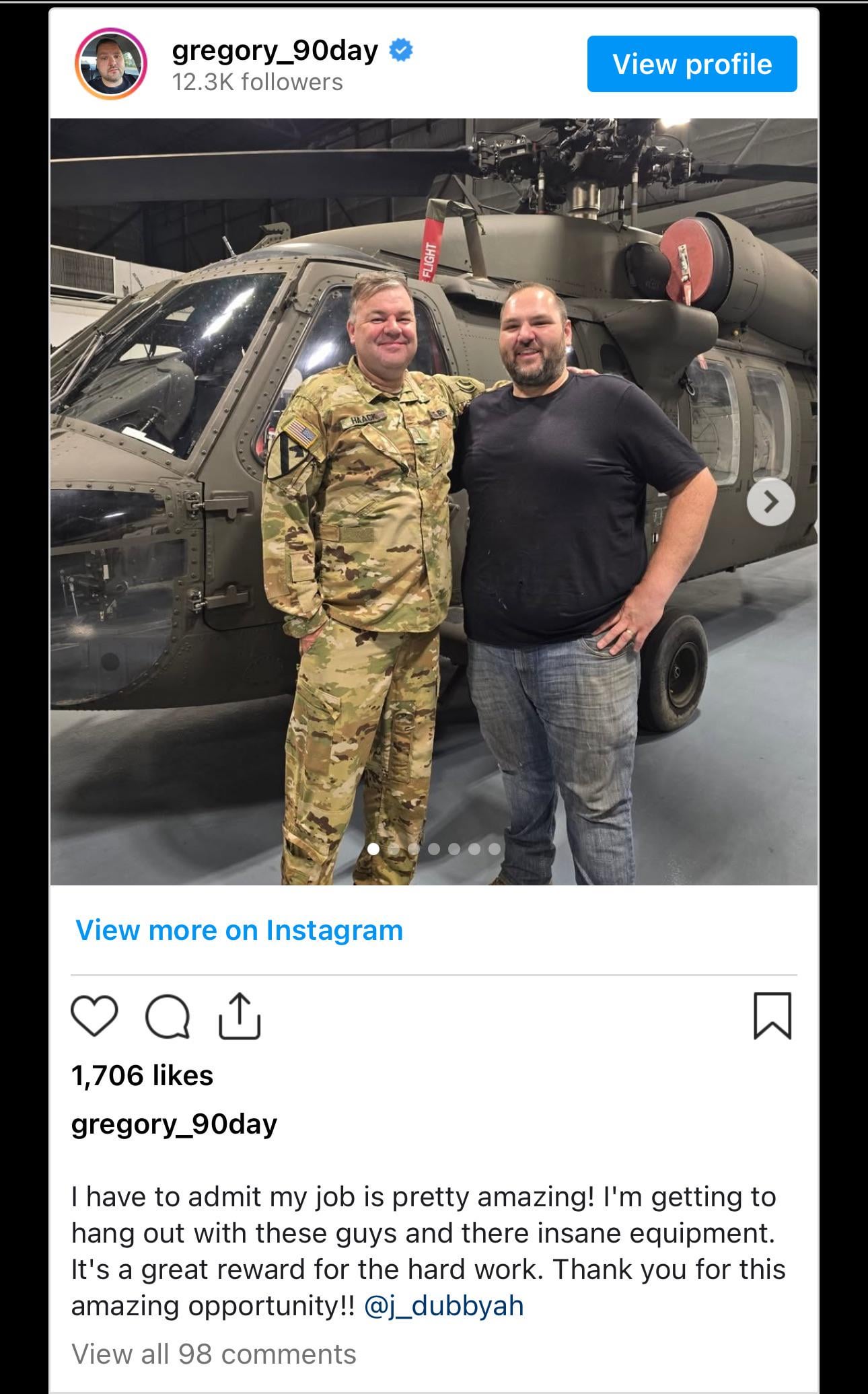Click the post caption text
Image resolution: width=868 pixels, height=1394 pixels.
pos(429,1251)
